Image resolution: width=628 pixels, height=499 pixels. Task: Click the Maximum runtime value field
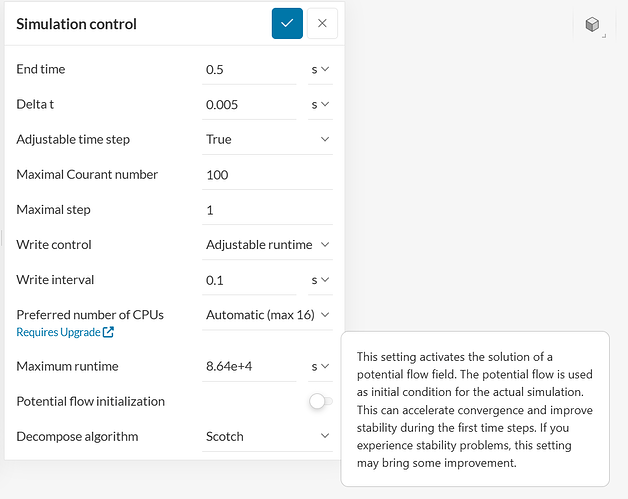[x=248, y=366]
